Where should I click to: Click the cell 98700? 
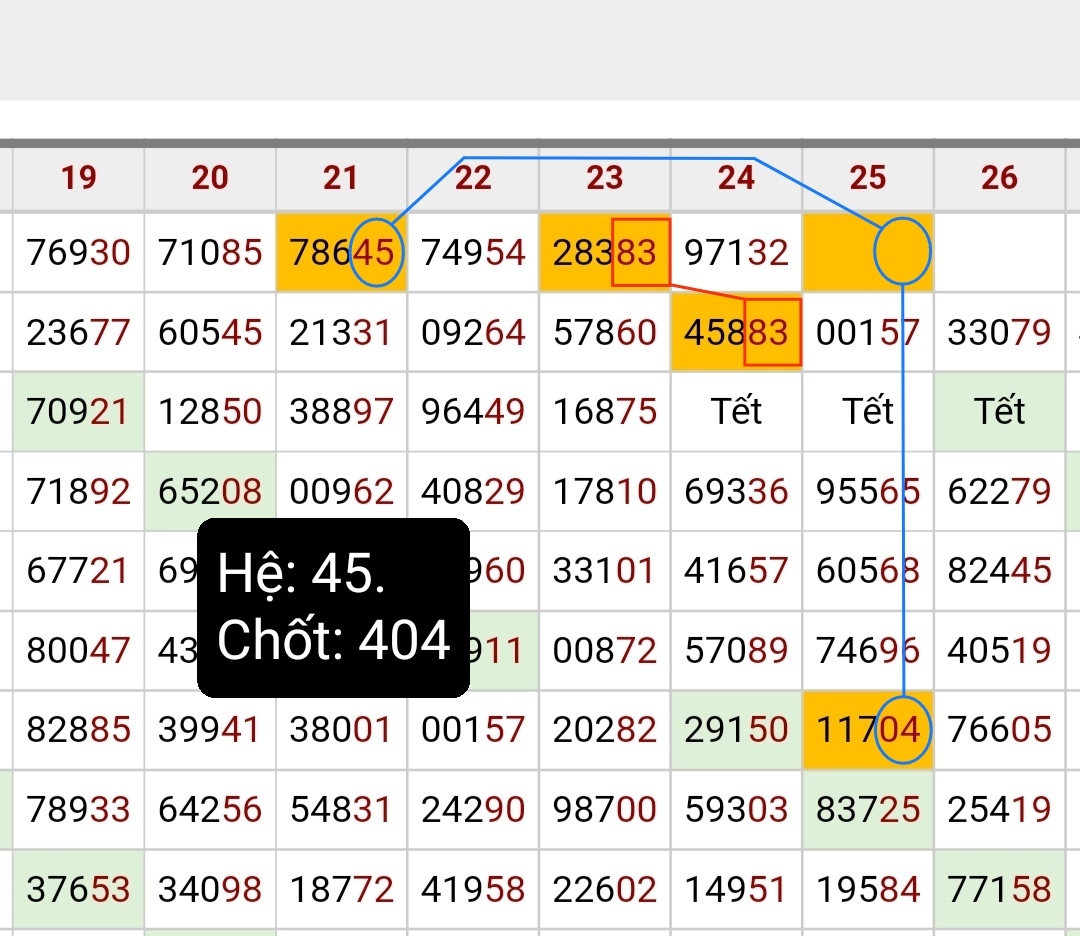click(x=605, y=809)
